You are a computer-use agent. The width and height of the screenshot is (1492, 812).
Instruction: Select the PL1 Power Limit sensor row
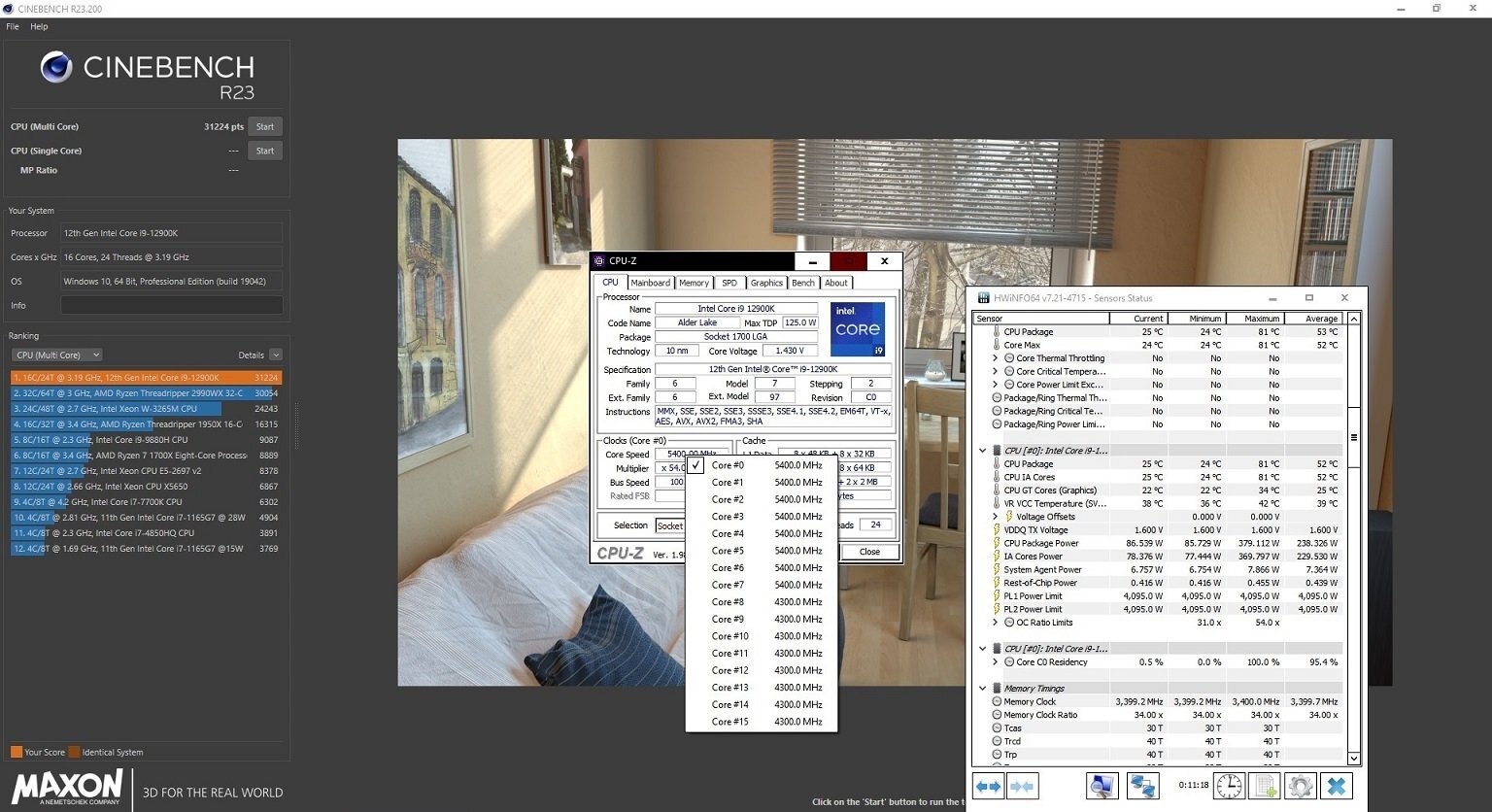[1160, 596]
